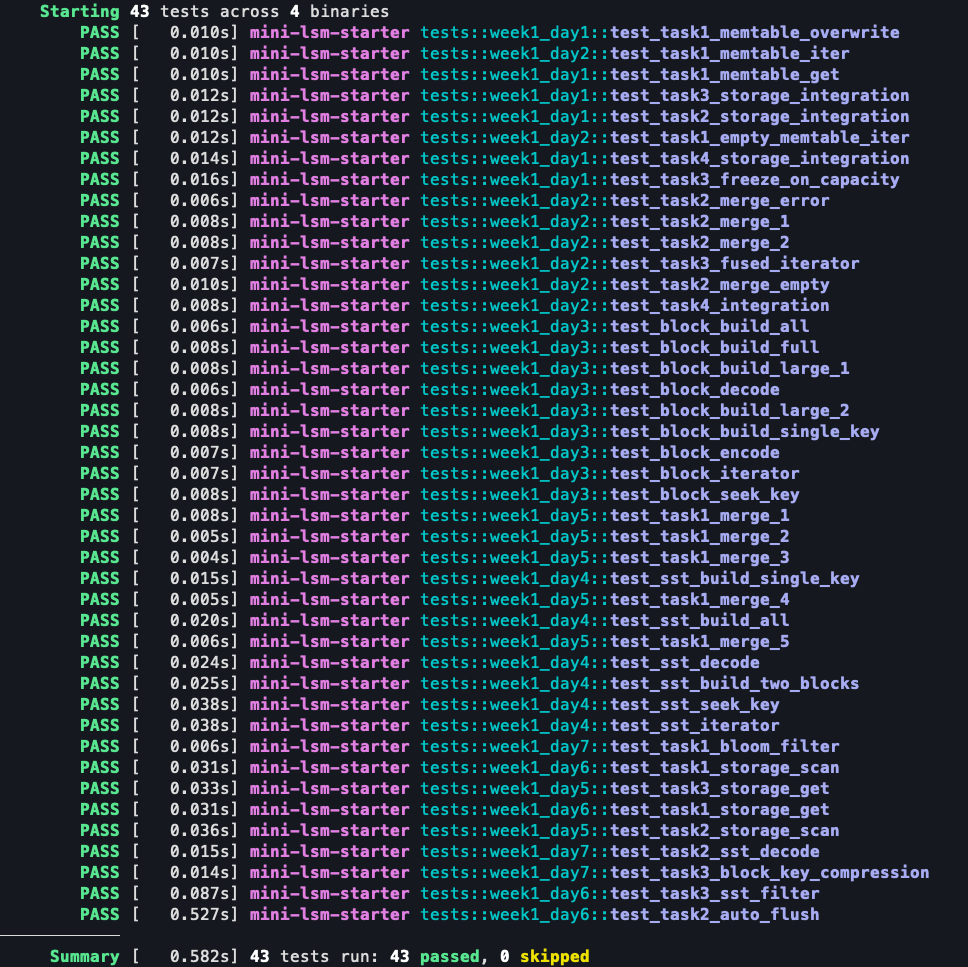
Task: Click the test_task3_block_key_compression test name
Action: (769, 872)
